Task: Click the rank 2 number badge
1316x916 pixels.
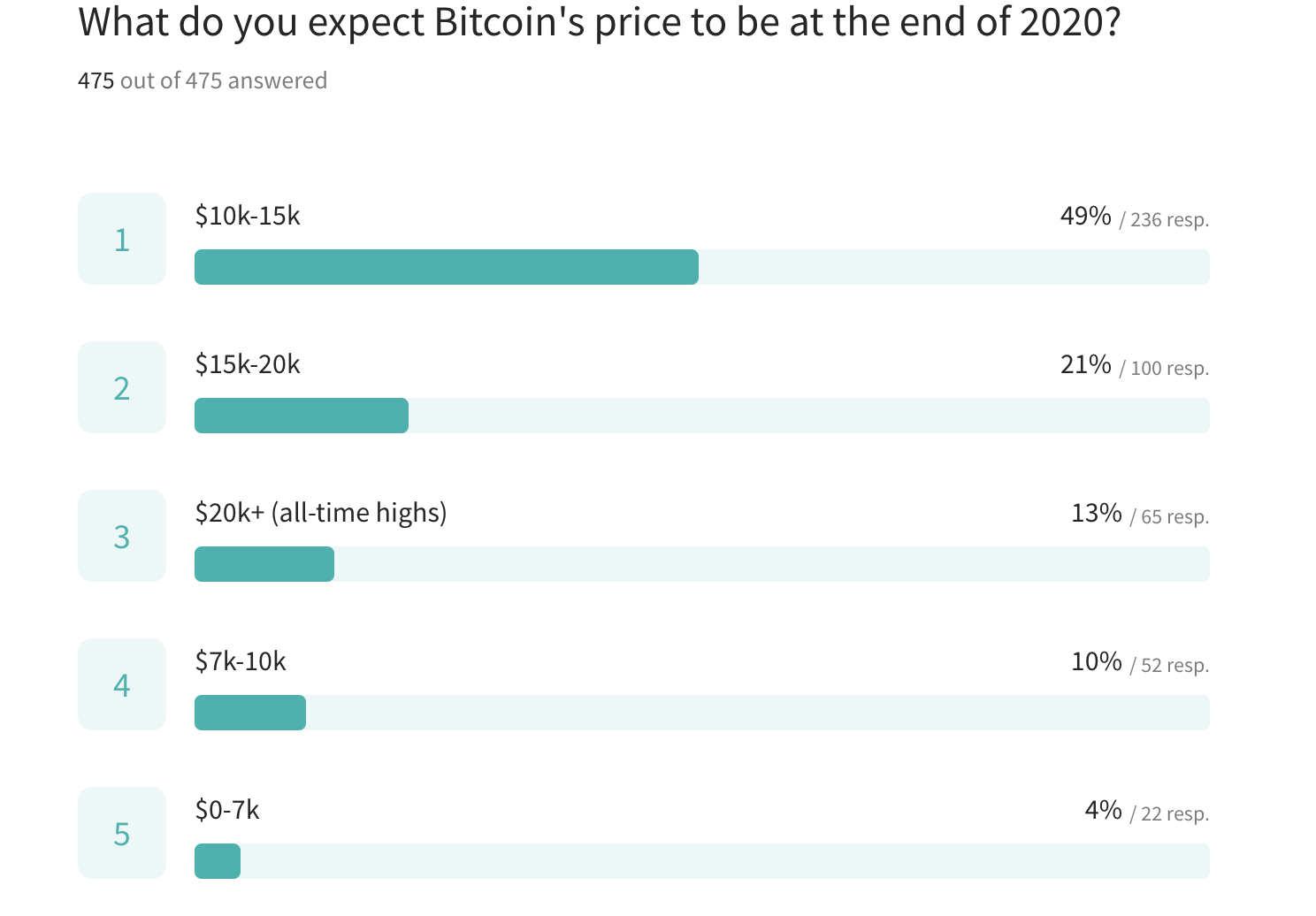Action: [x=122, y=387]
